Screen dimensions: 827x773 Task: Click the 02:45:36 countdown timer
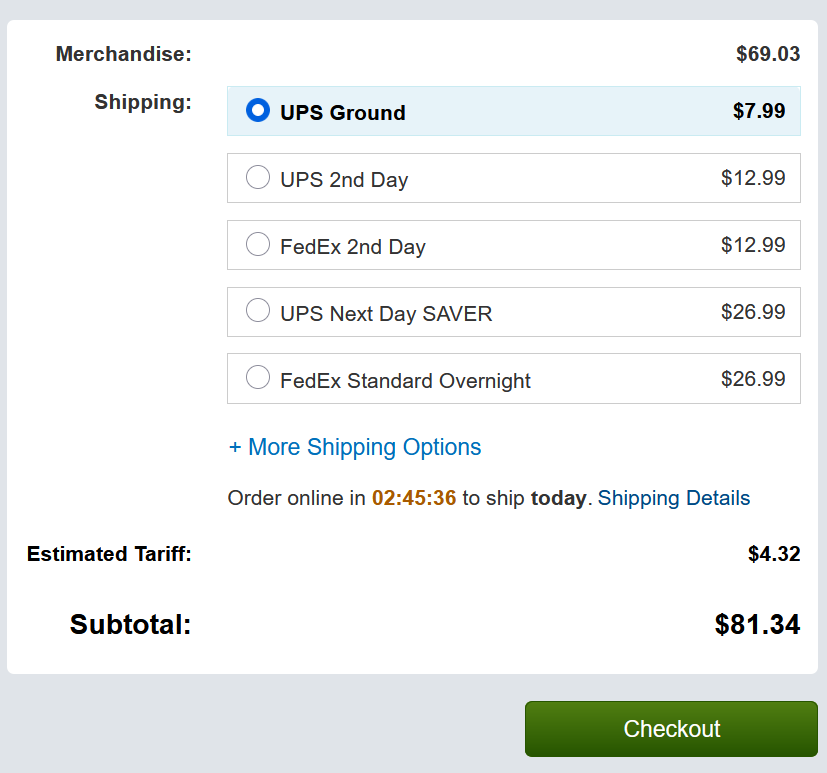pyautogui.click(x=414, y=498)
